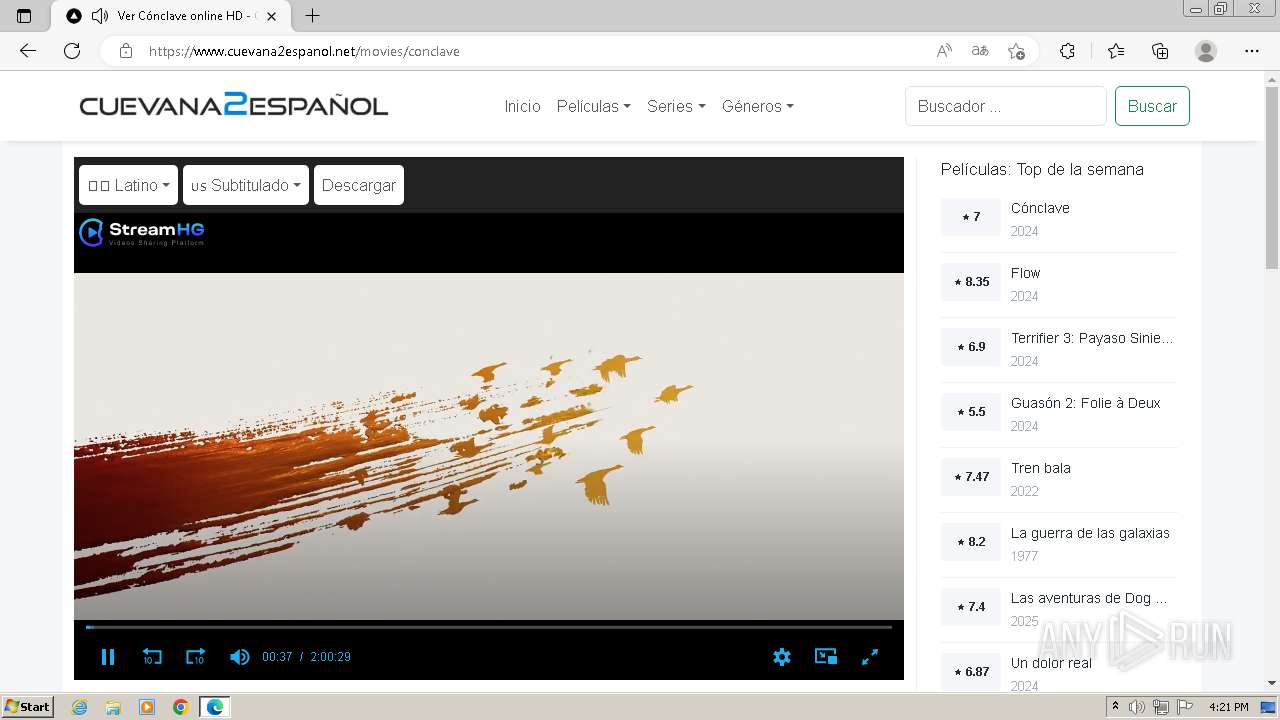This screenshot has height=720, width=1280.
Task: Click the browser address bar URL
Action: tap(304, 51)
